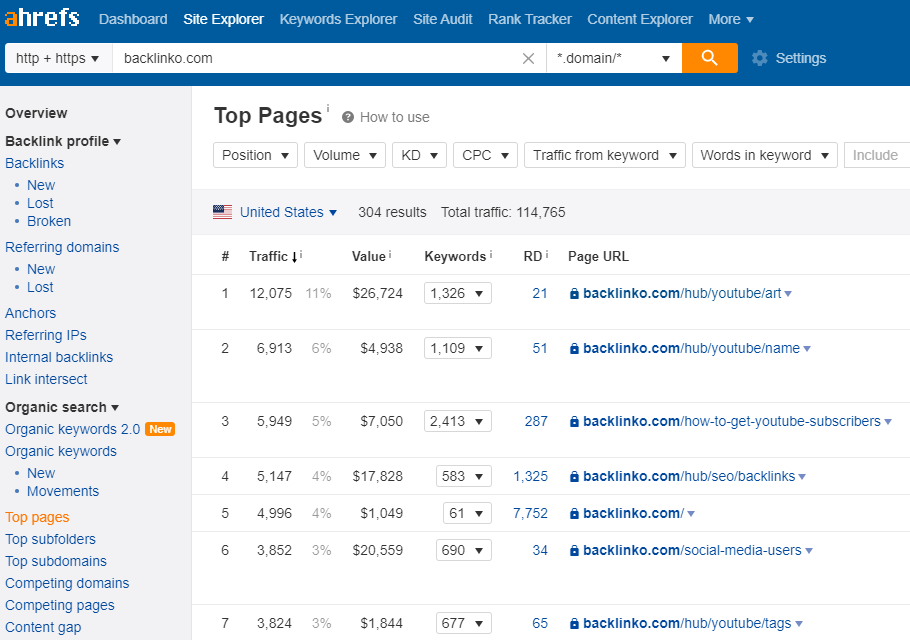Open Content gap report
This screenshot has height=640, width=910.
tap(43, 627)
